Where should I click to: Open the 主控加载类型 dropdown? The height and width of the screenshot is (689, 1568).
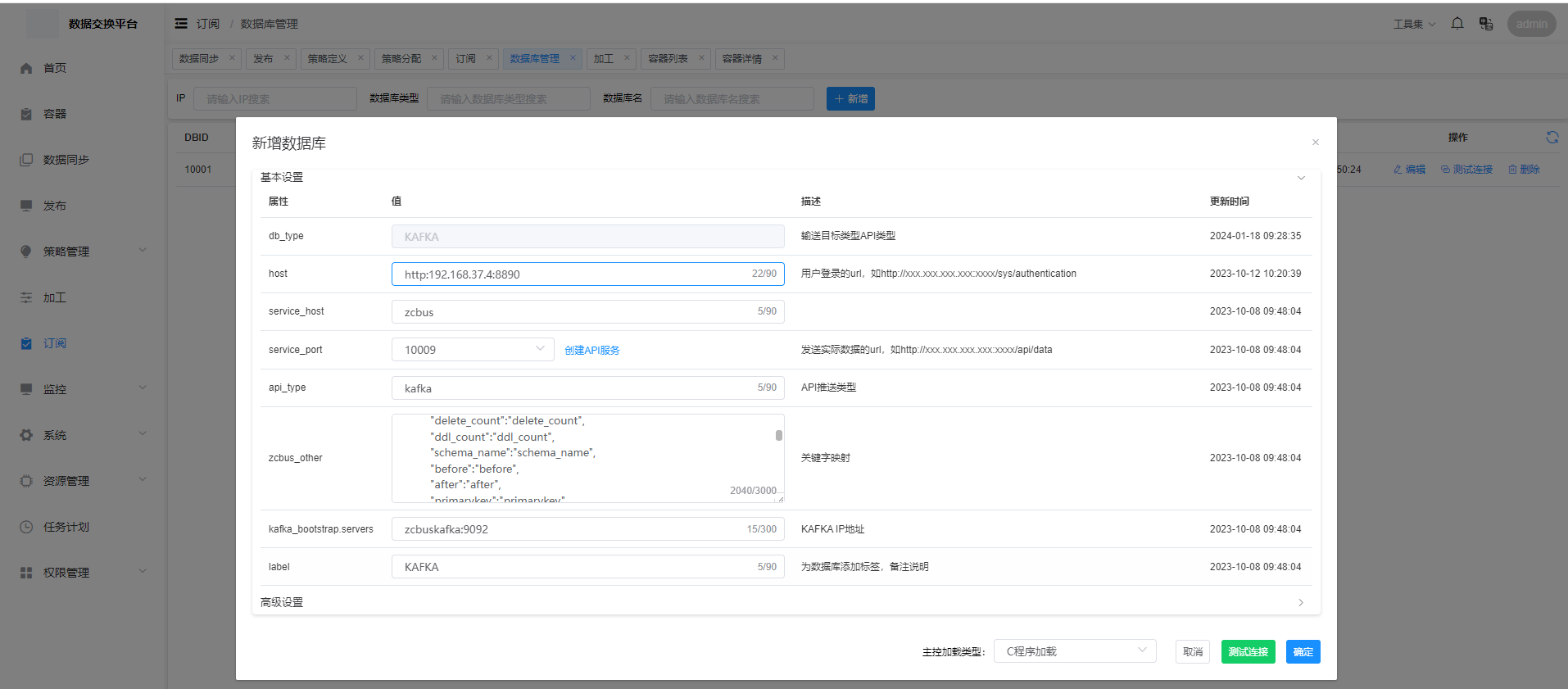1074,651
